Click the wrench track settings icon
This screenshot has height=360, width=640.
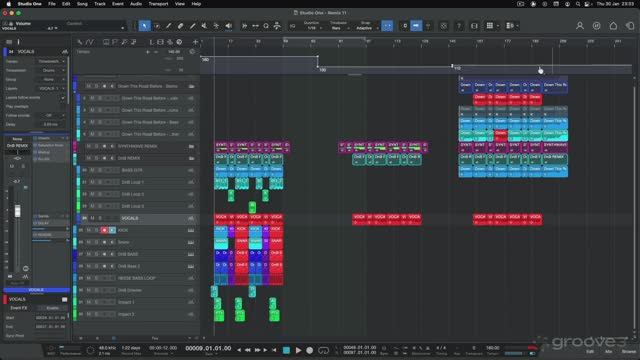(x=79, y=42)
